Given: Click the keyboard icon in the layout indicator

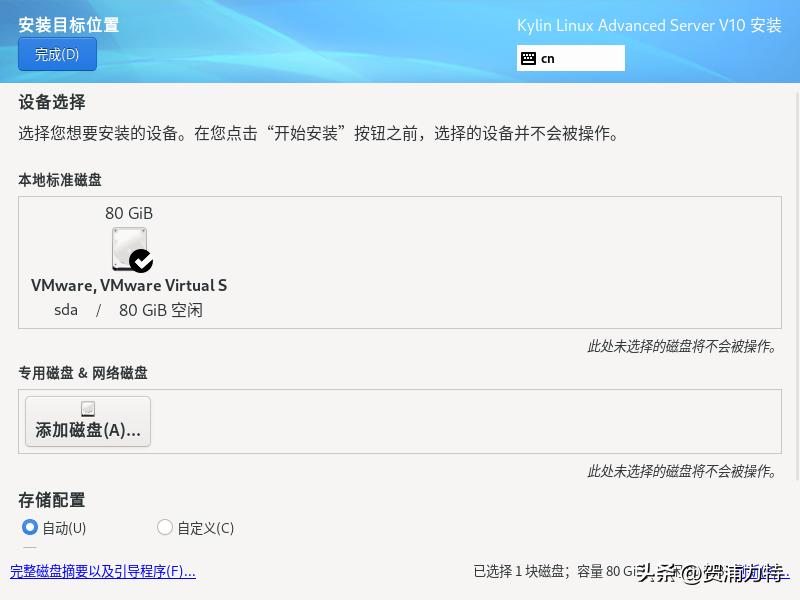Looking at the screenshot, I should tap(529, 58).
